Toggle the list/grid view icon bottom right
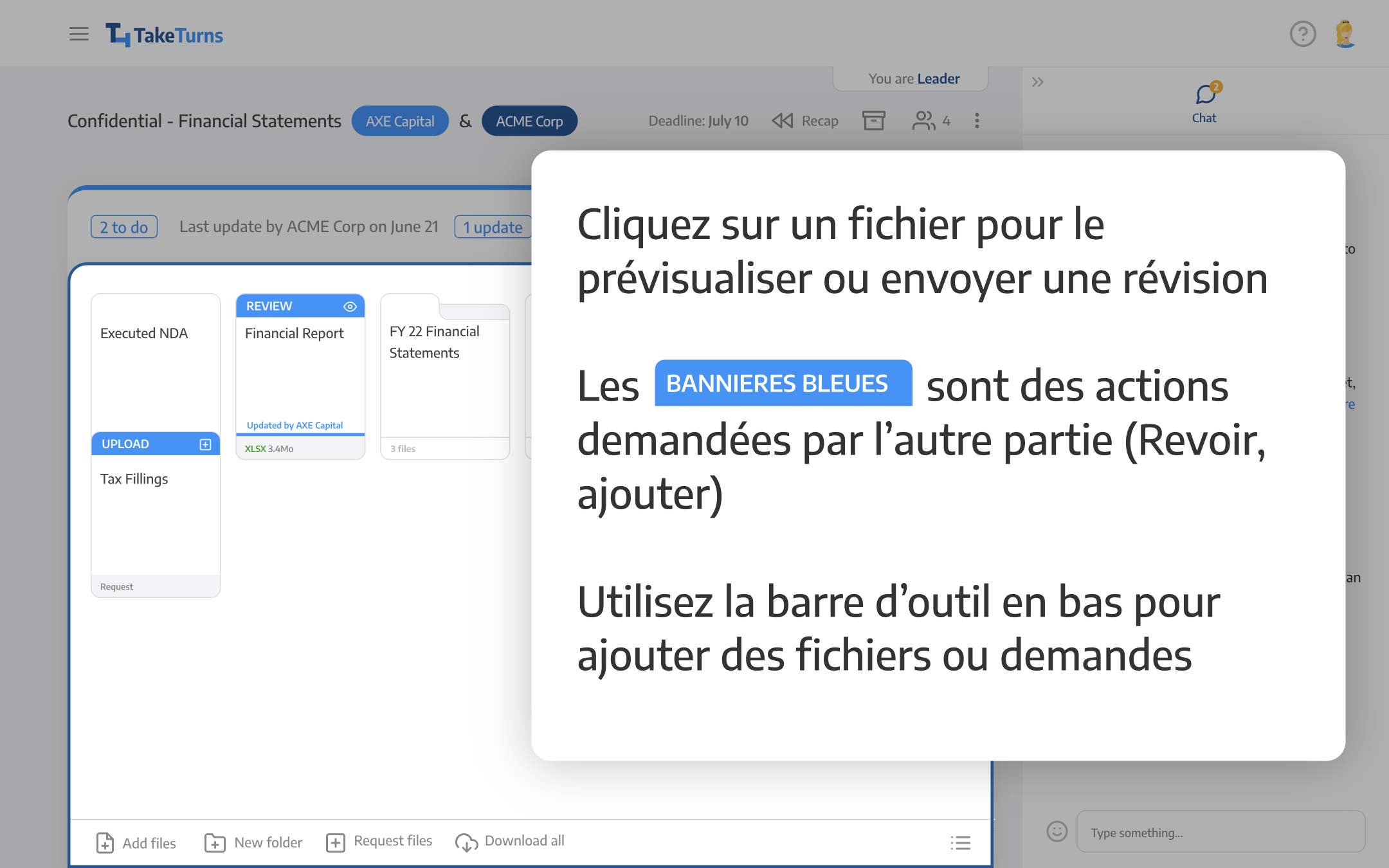Viewport: 1389px width, 868px height. [960, 842]
